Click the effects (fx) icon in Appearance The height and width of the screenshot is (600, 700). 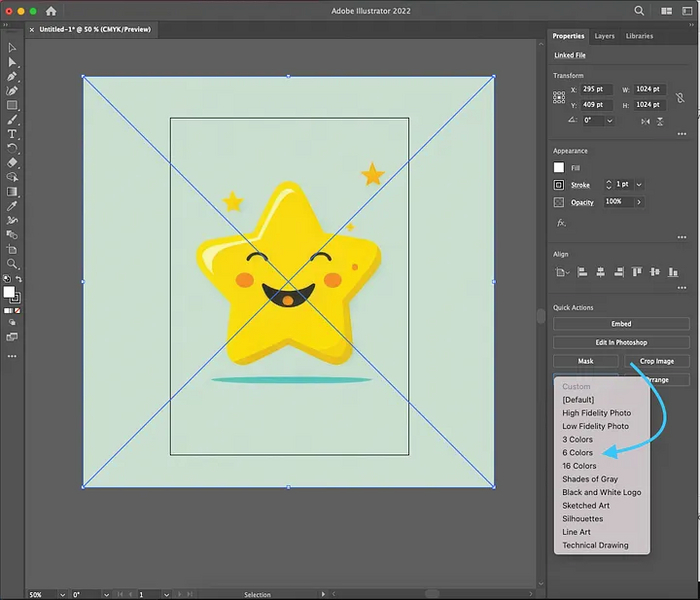click(x=561, y=223)
